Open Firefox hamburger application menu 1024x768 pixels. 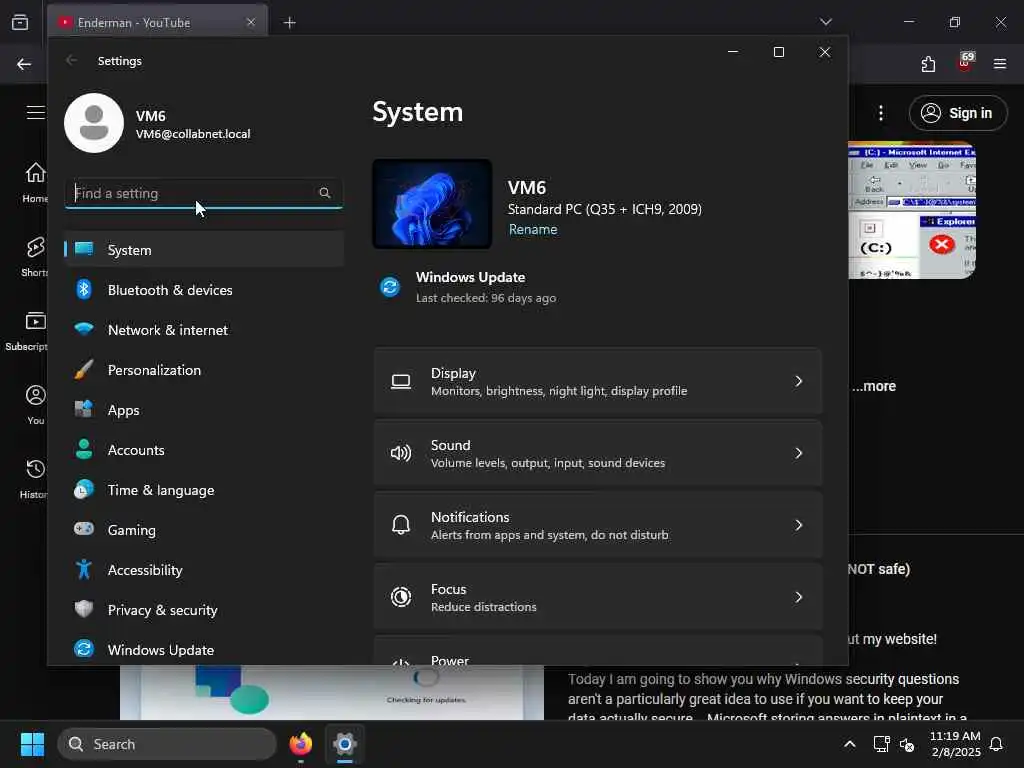(x=1000, y=64)
